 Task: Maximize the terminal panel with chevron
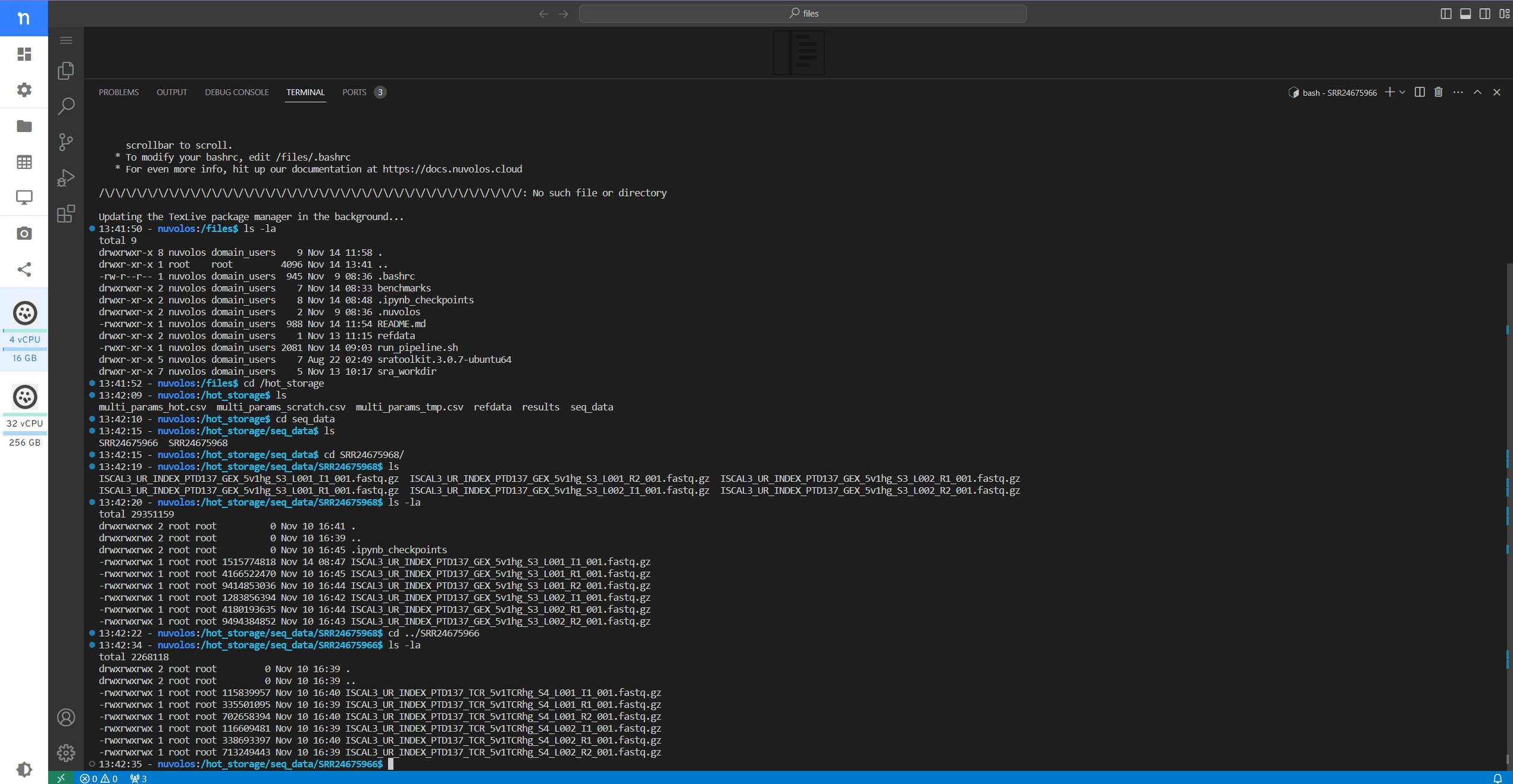pos(1477,92)
